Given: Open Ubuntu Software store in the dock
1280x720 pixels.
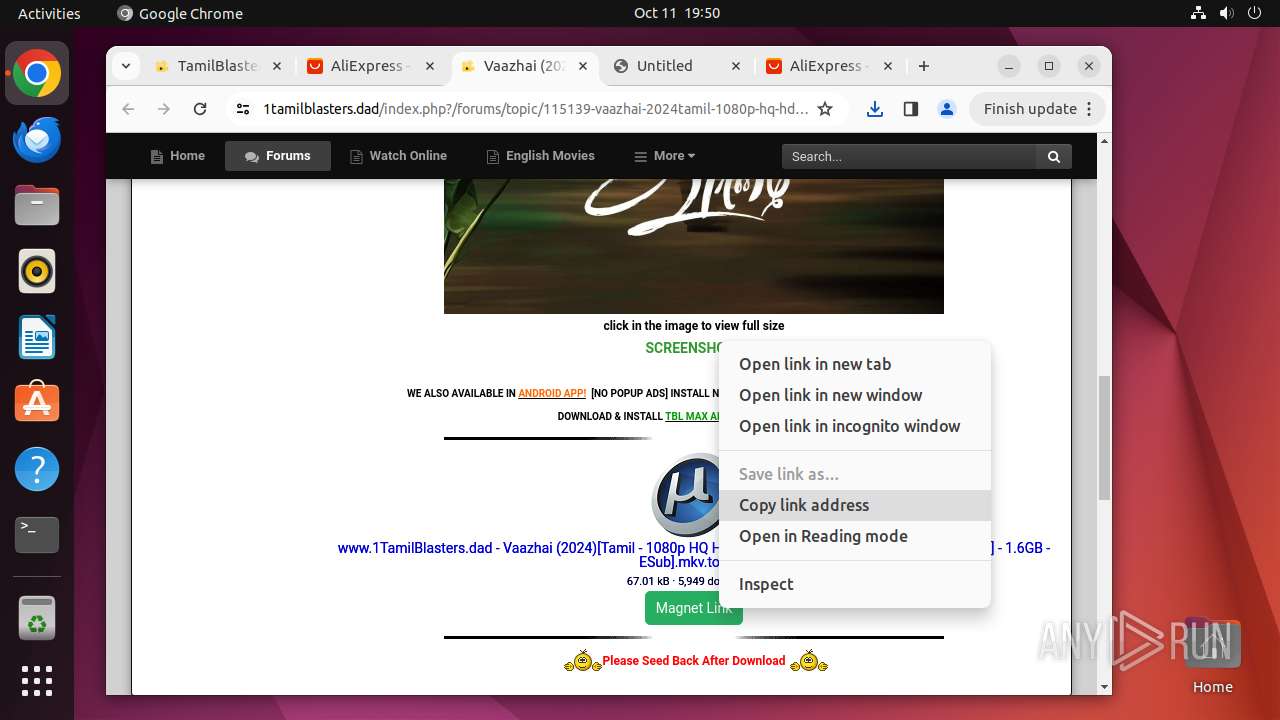Looking at the screenshot, I should 37,403.
